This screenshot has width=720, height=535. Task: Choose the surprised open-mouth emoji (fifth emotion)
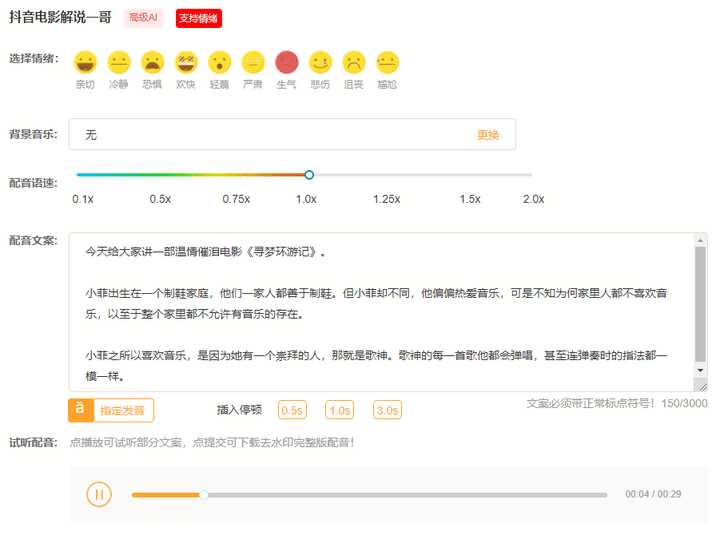click(x=219, y=62)
